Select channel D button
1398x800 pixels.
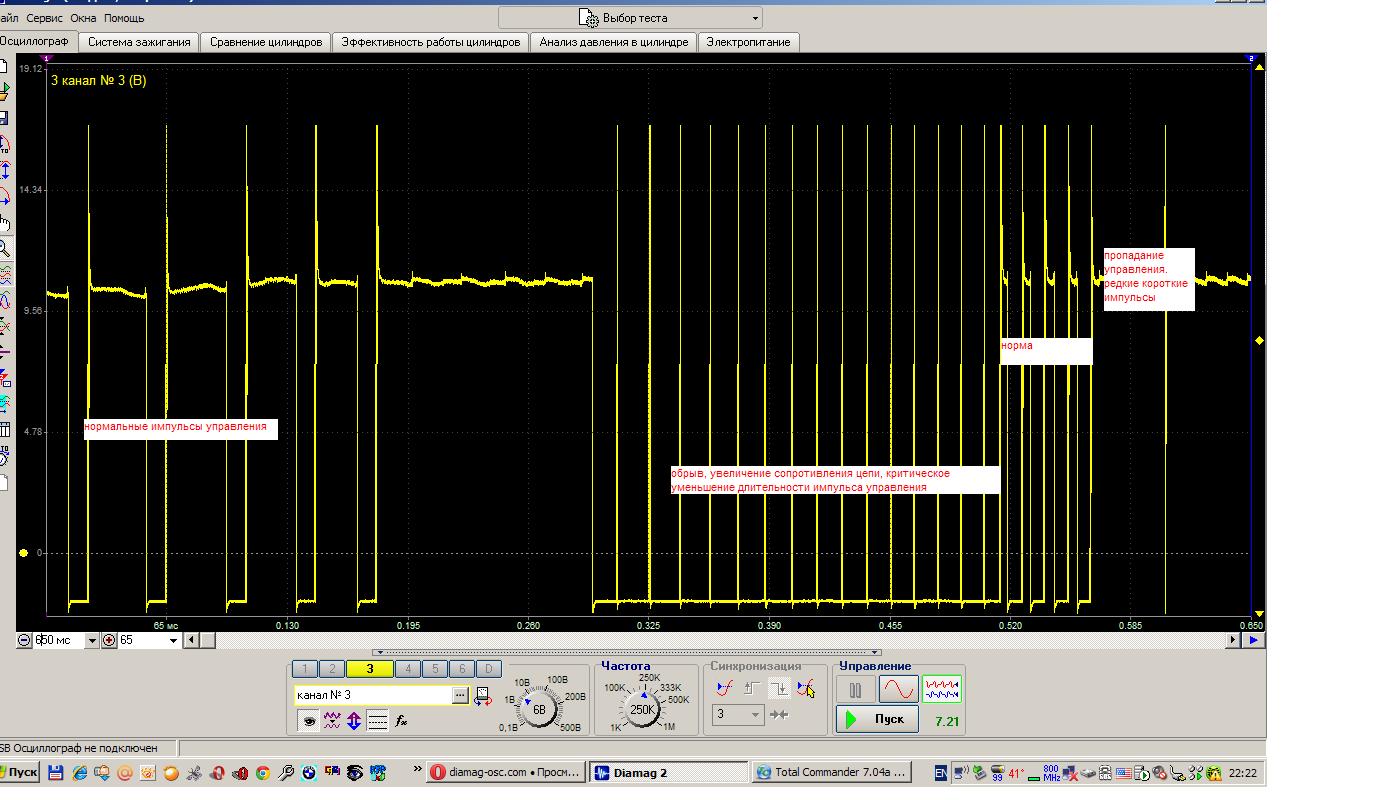(x=488, y=669)
